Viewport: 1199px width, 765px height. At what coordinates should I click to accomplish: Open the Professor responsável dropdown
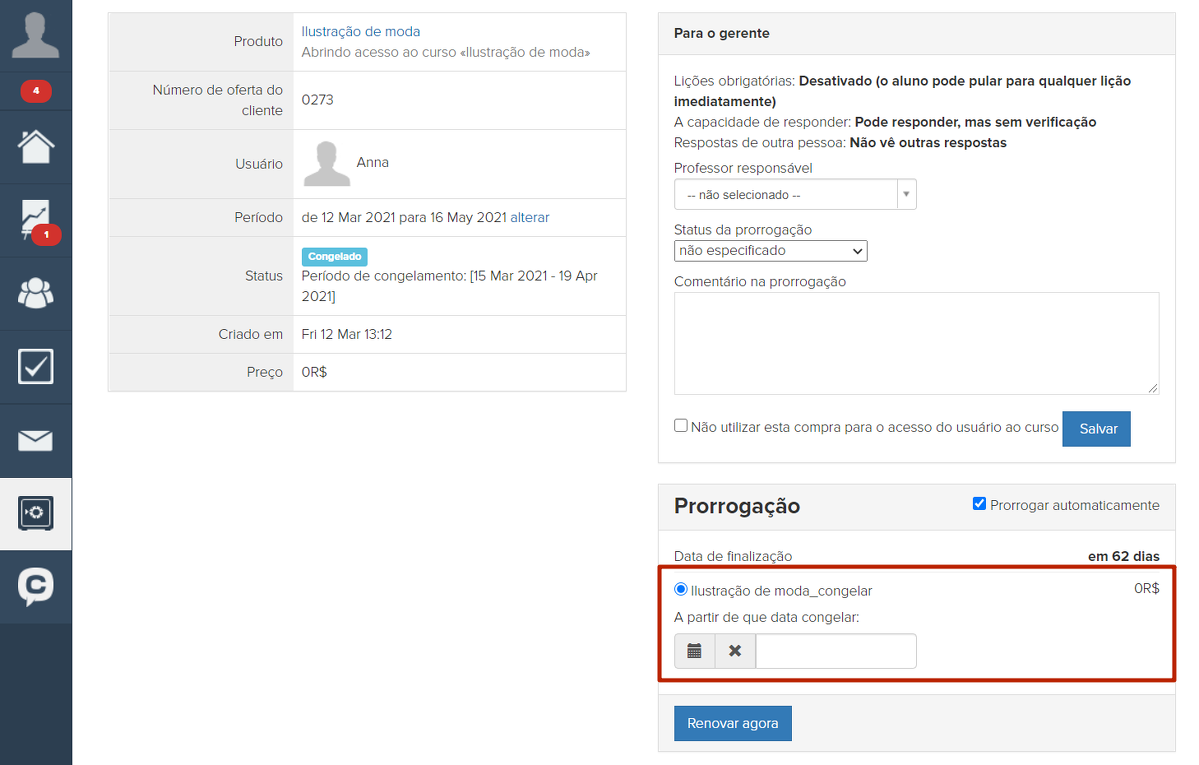[794, 195]
